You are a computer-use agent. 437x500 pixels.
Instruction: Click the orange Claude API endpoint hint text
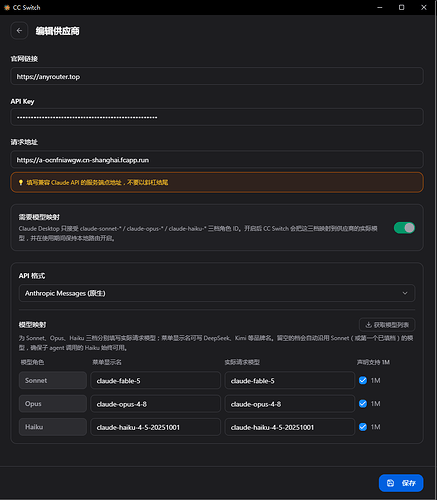pyautogui.click(x=97, y=183)
